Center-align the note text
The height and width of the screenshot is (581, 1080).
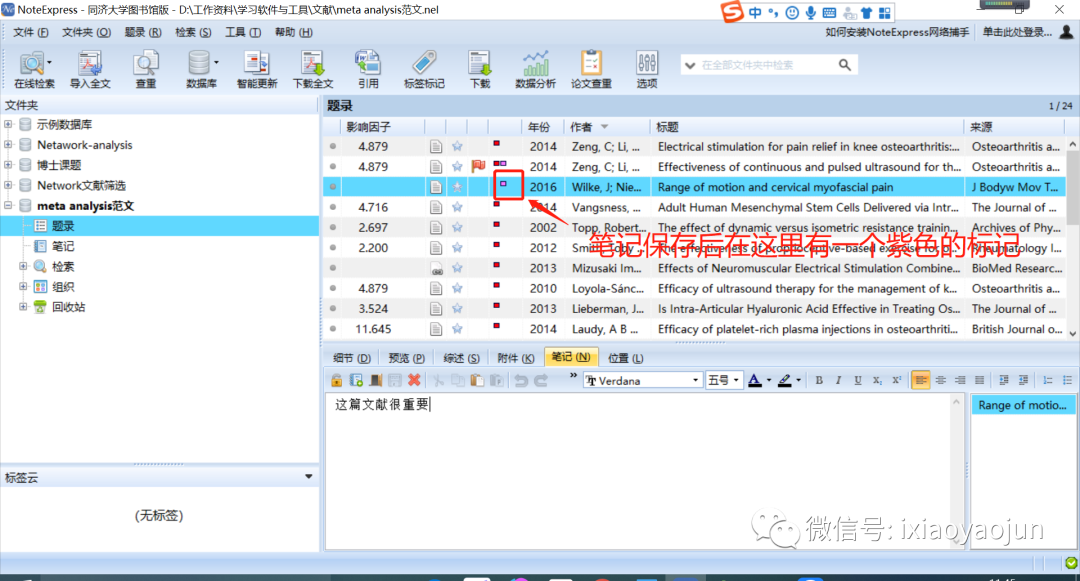click(x=940, y=380)
